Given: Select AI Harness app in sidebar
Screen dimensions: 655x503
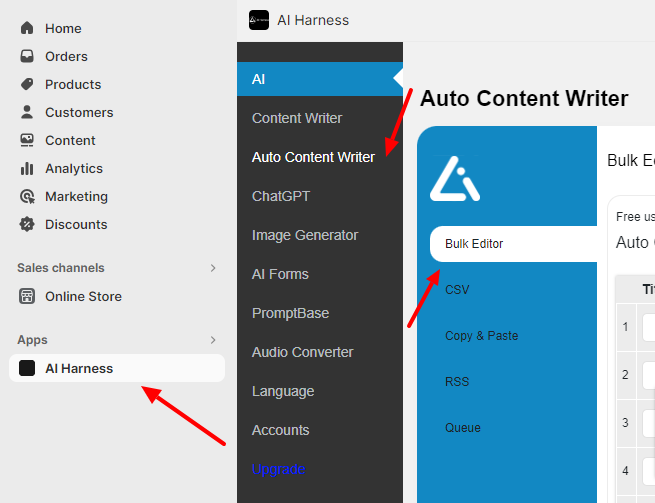Looking at the screenshot, I should click(x=117, y=368).
